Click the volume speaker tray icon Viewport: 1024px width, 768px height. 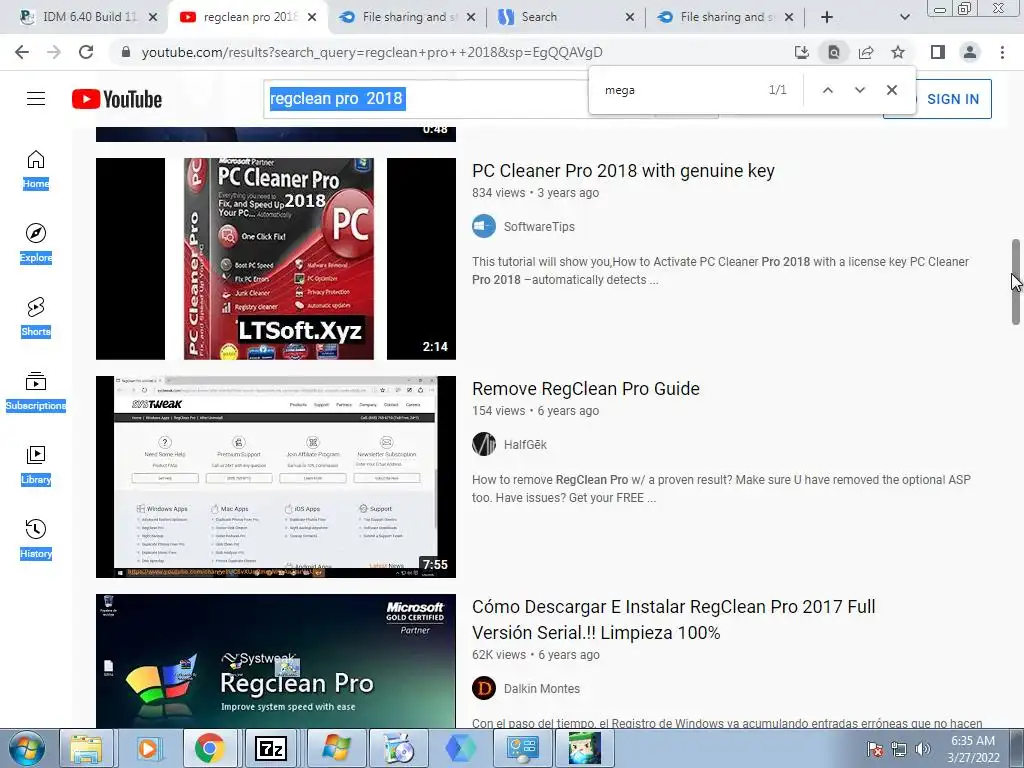click(923, 749)
